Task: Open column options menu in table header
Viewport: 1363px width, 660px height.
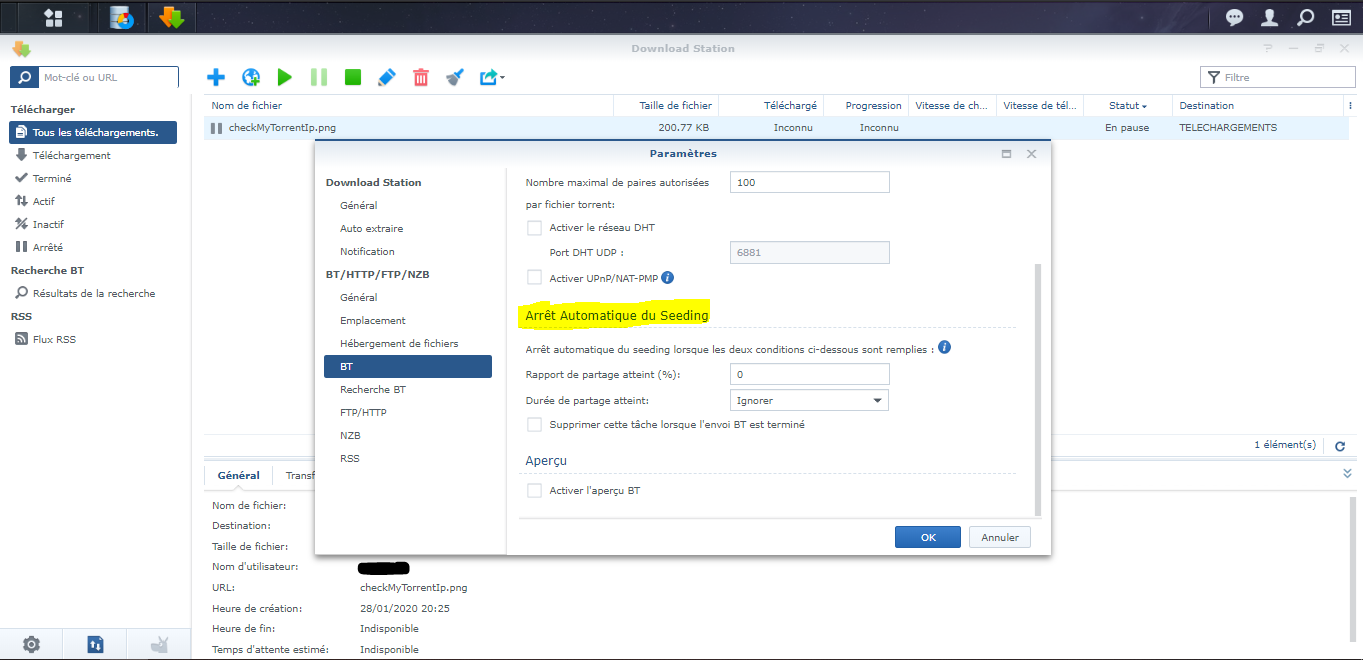Action: (1351, 106)
